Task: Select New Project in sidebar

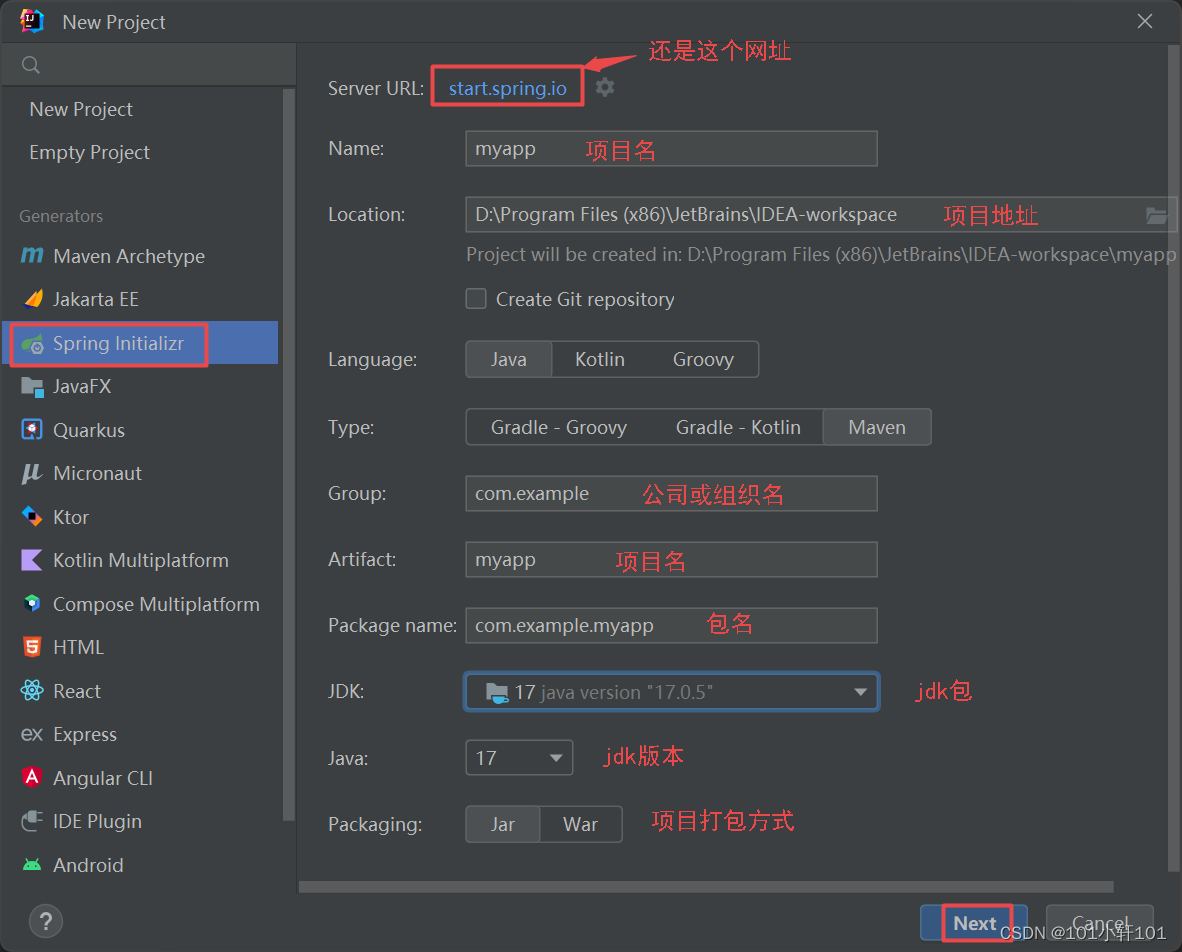Action: 81,109
